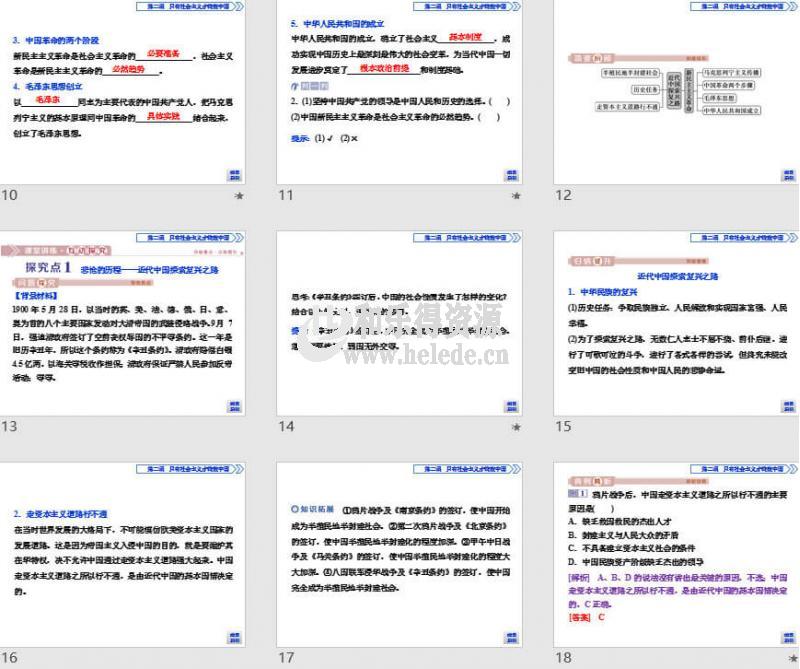Image resolution: width=800 pixels, height=669 pixels.
Task: Click the animation star under slide 10
Action: point(239,195)
